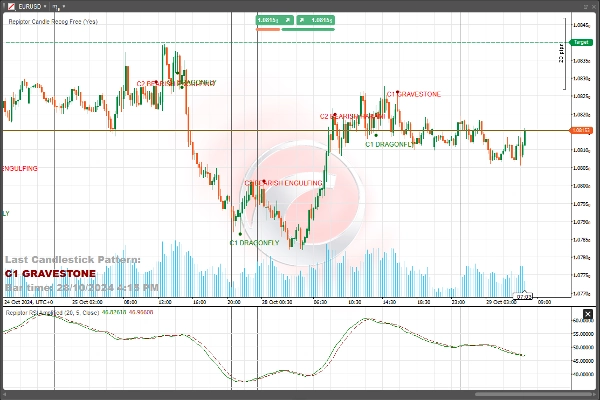Click the sell price button

[x=268, y=19]
